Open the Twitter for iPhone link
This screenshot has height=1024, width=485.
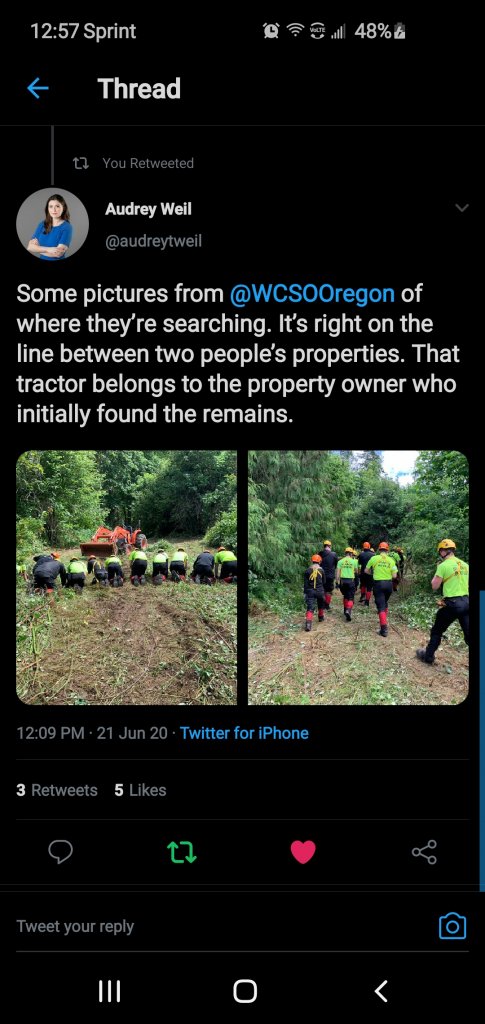click(x=244, y=733)
